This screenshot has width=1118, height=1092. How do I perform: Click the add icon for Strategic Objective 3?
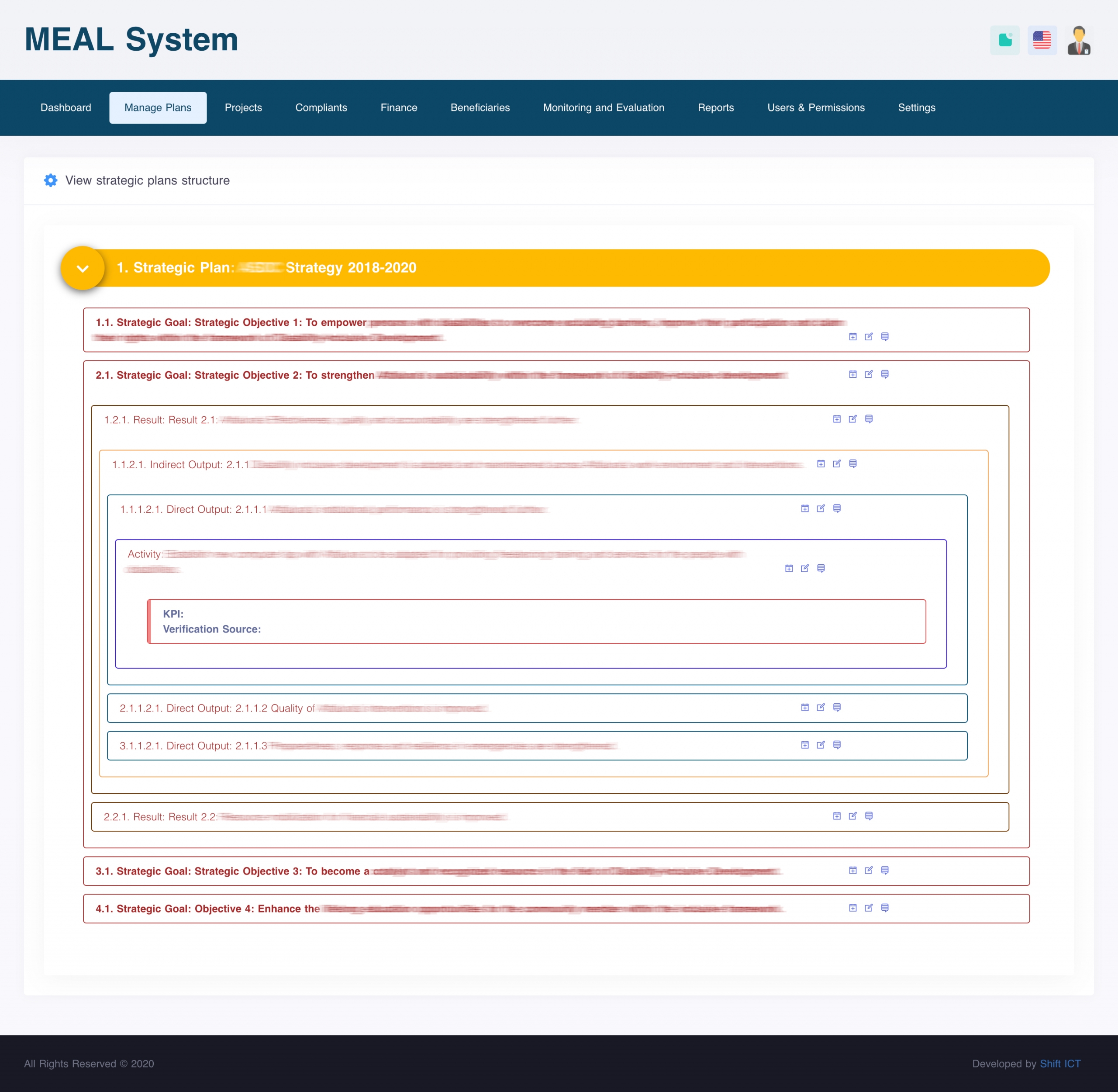[852, 870]
